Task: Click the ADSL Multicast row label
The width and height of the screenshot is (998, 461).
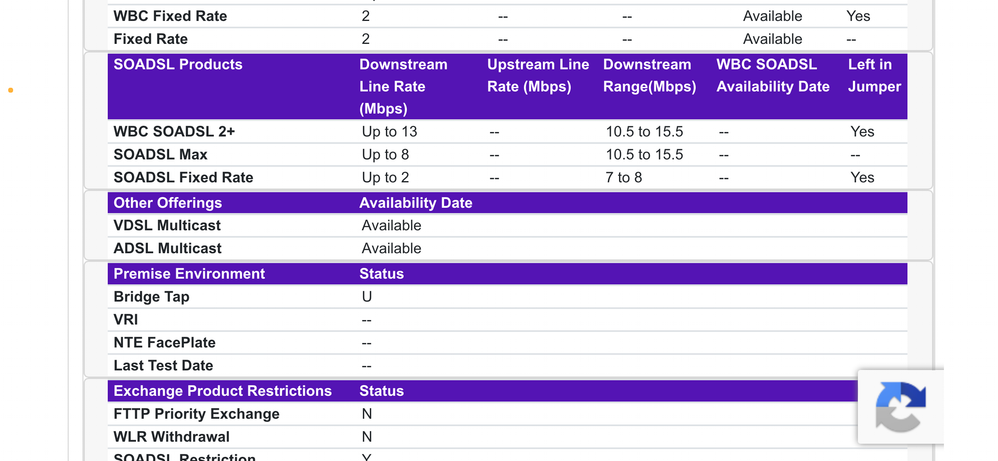Action: pyautogui.click(x=167, y=249)
